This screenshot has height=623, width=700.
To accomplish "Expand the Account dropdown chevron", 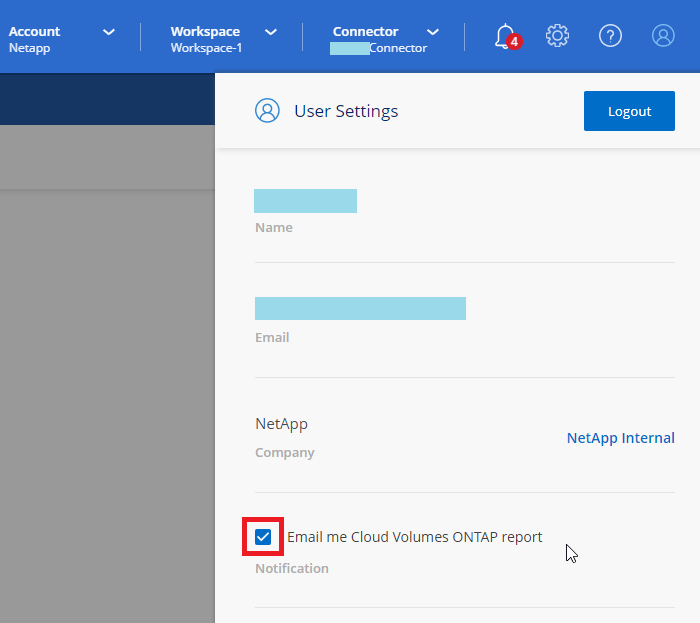I will [108, 32].
